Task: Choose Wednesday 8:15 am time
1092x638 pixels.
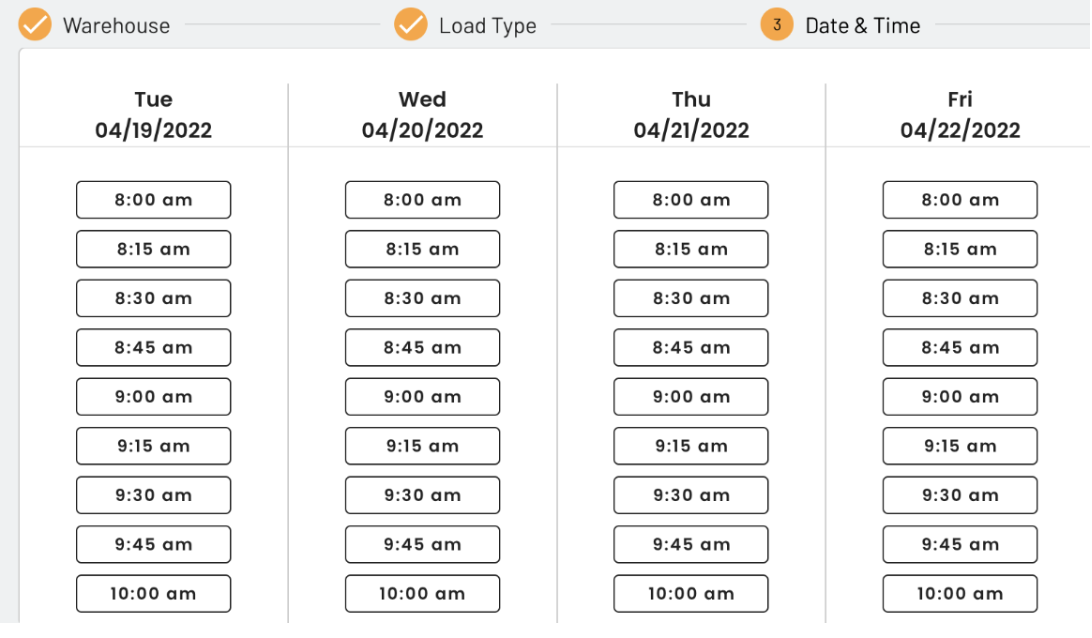Action: click(422, 249)
